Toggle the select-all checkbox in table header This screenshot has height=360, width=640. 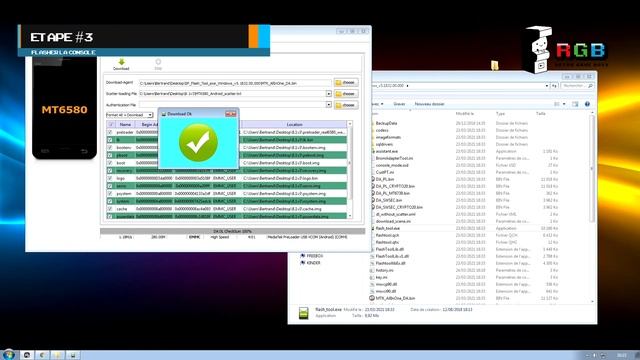click(x=110, y=124)
